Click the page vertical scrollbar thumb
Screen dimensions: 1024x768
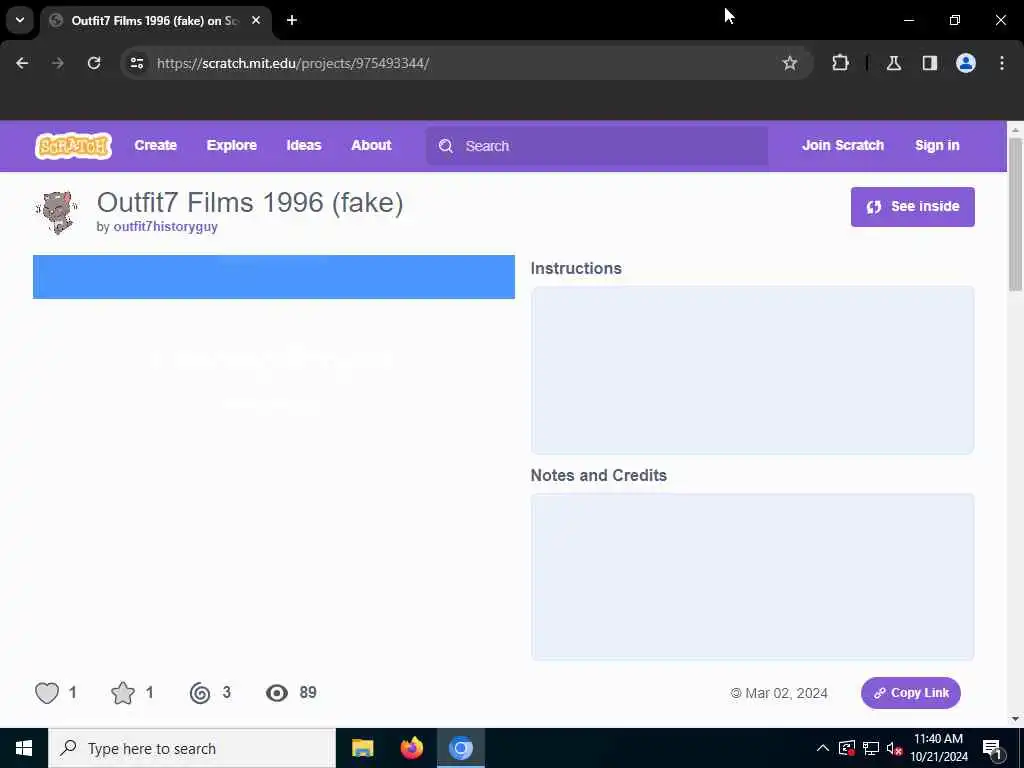click(1015, 214)
